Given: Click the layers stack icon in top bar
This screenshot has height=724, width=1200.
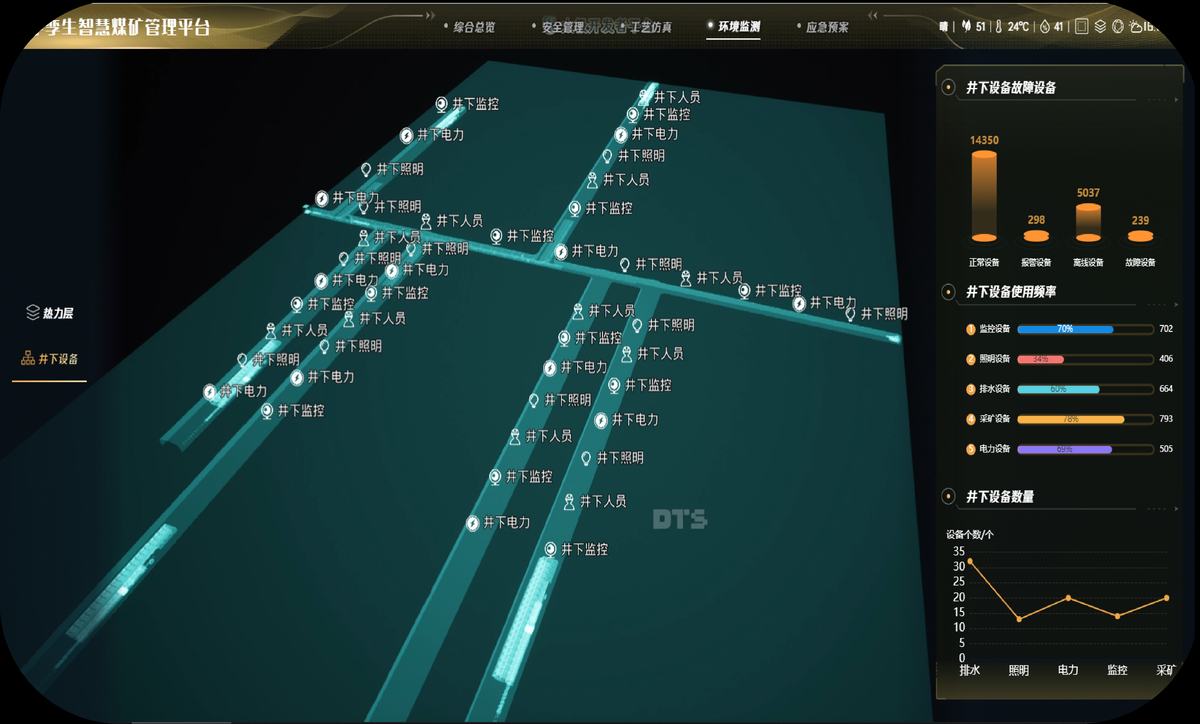Looking at the screenshot, I should [x=1101, y=27].
